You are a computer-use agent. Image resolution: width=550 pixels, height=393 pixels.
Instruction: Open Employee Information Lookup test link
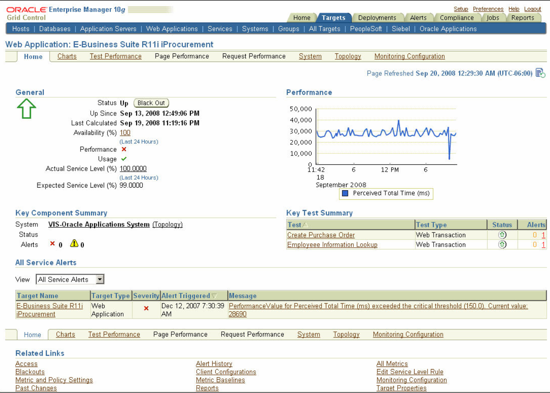coord(332,244)
